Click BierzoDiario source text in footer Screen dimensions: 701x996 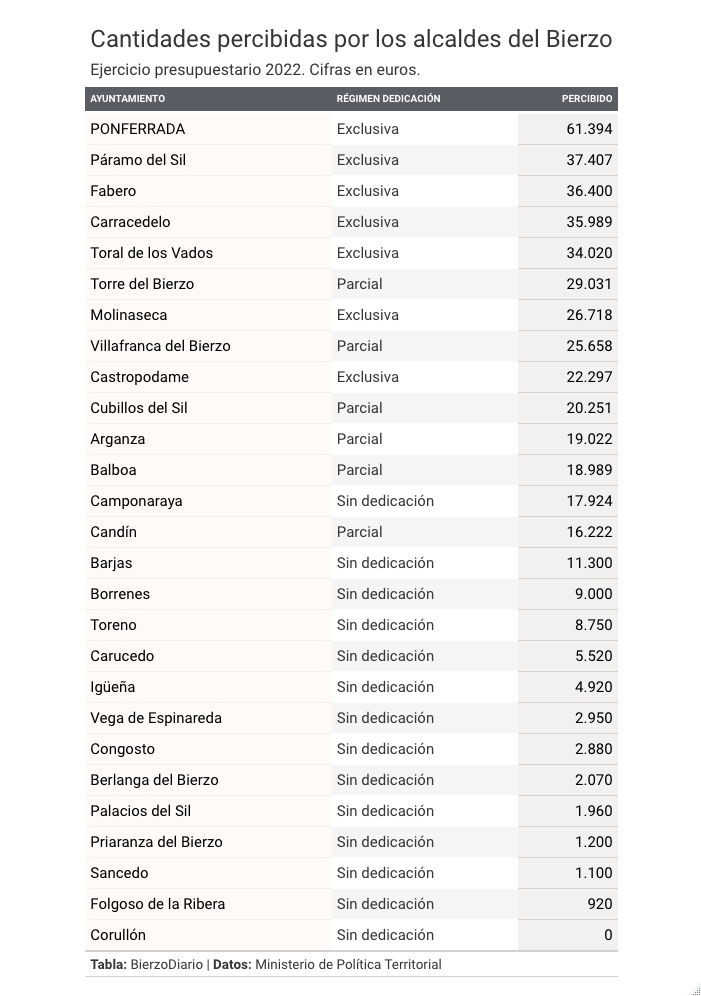[166, 964]
